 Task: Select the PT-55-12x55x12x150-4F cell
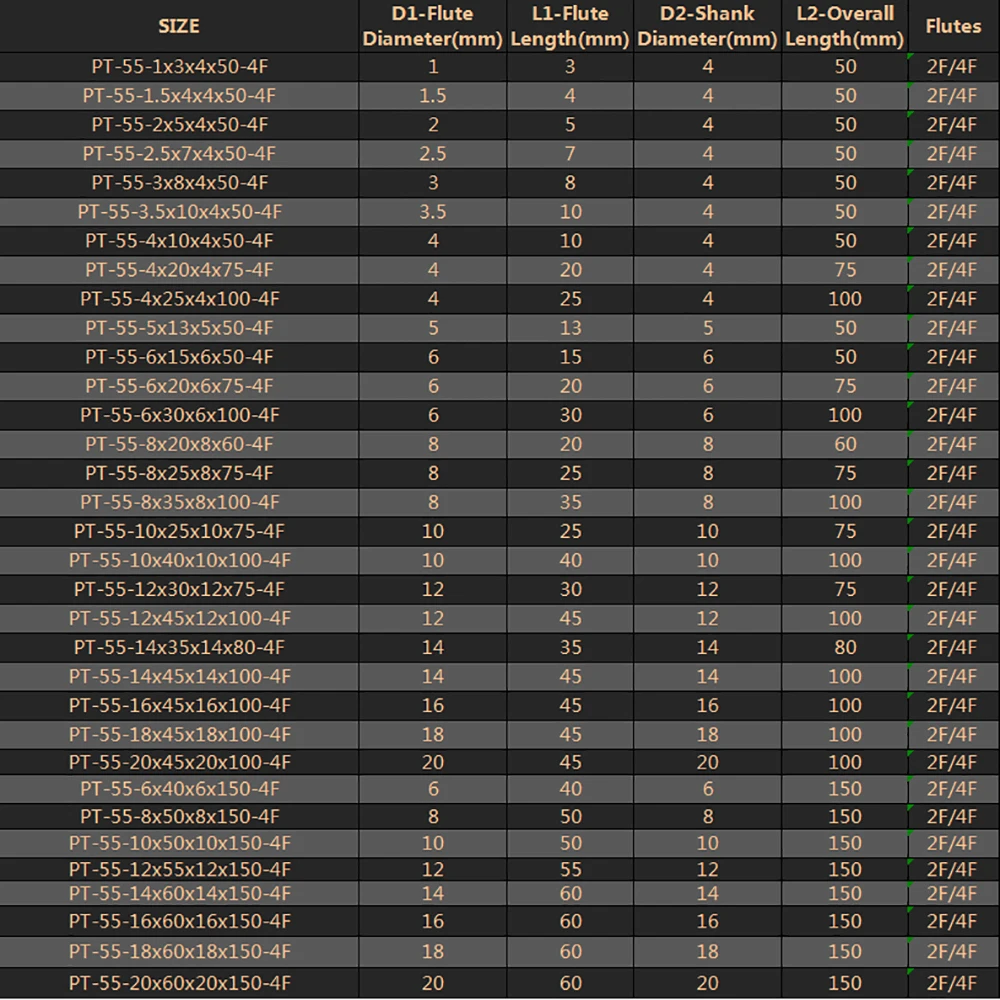click(x=179, y=869)
